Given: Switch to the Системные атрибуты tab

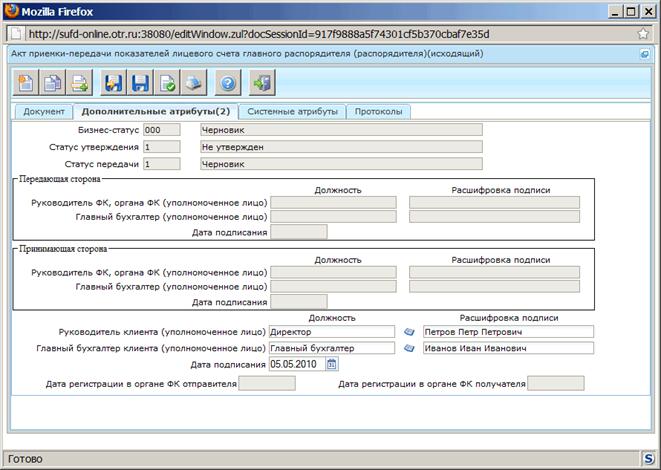Looking at the screenshot, I should click(x=293, y=112).
